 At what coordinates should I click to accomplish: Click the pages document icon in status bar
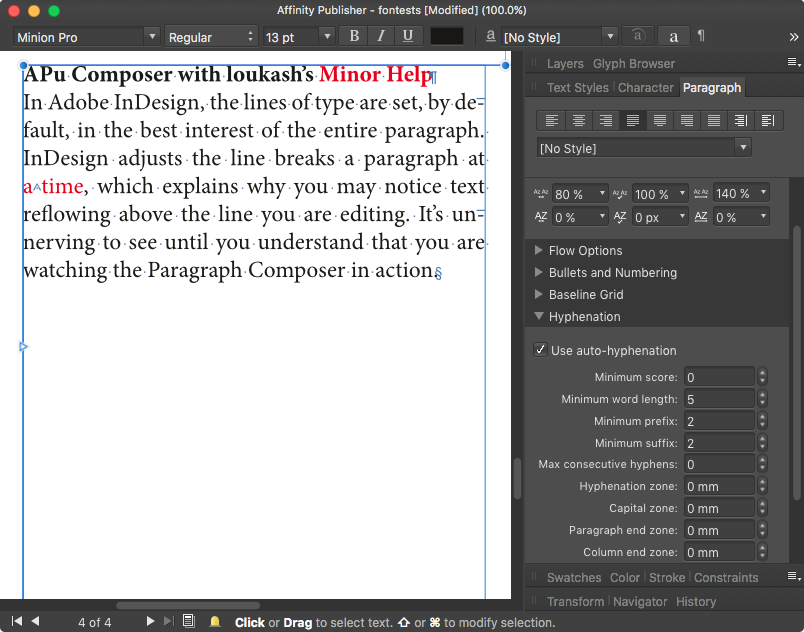[189, 621]
